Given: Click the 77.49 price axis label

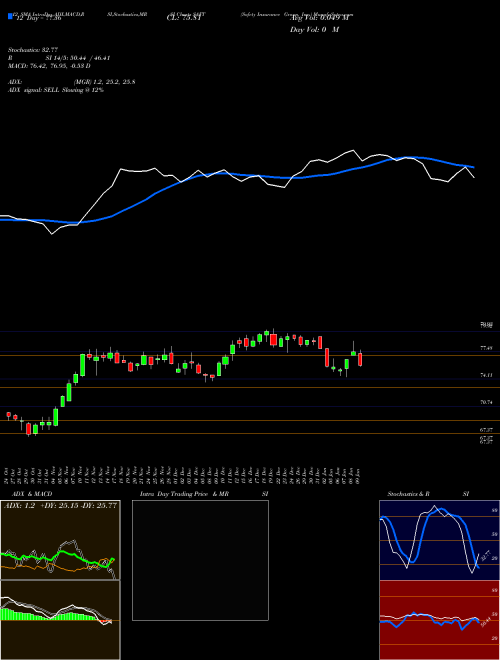Looking at the screenshot, I should (487, 348).
